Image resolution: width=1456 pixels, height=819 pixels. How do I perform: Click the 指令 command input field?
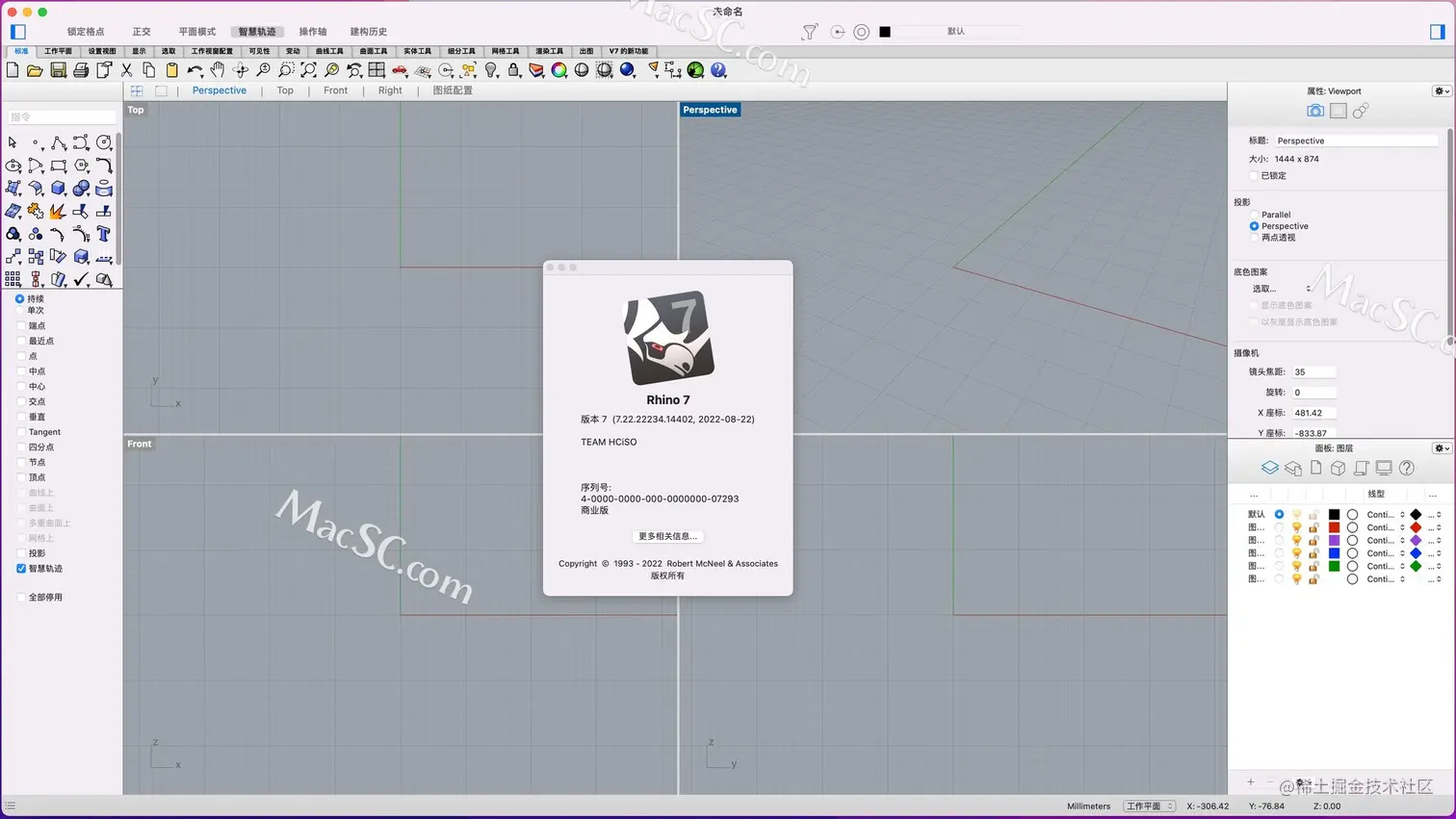[62, 116]
